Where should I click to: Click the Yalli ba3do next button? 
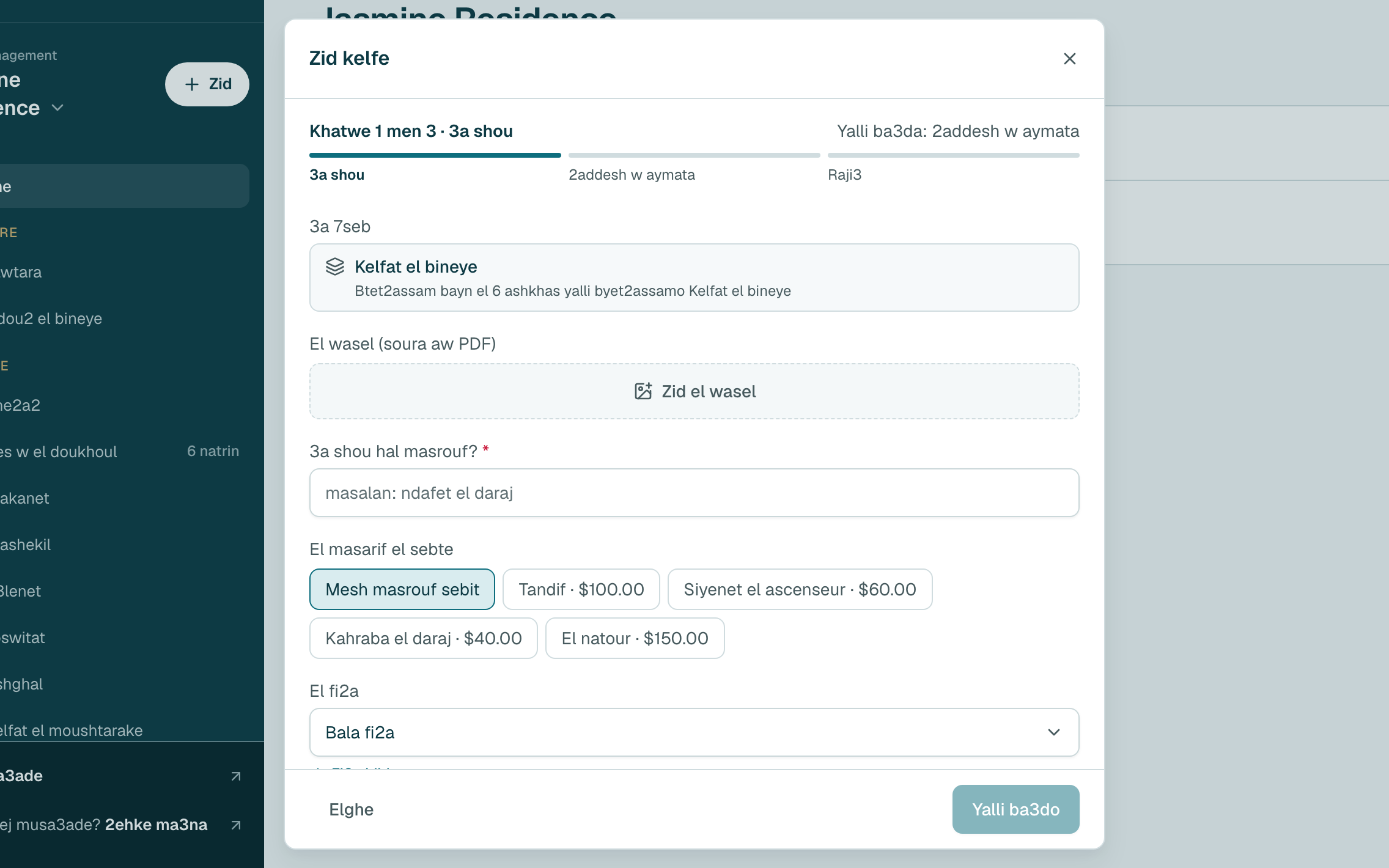click(x=1015, y=809)
